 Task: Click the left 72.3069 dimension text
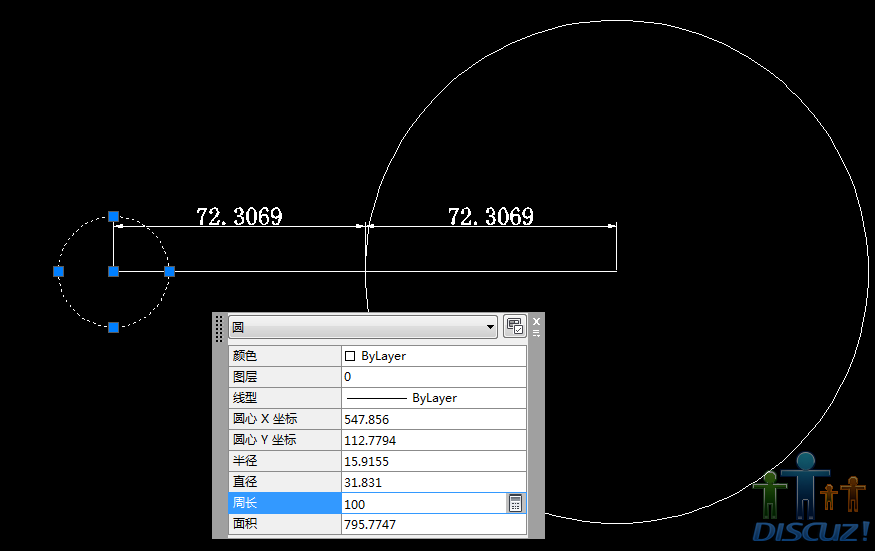(239, 216)
